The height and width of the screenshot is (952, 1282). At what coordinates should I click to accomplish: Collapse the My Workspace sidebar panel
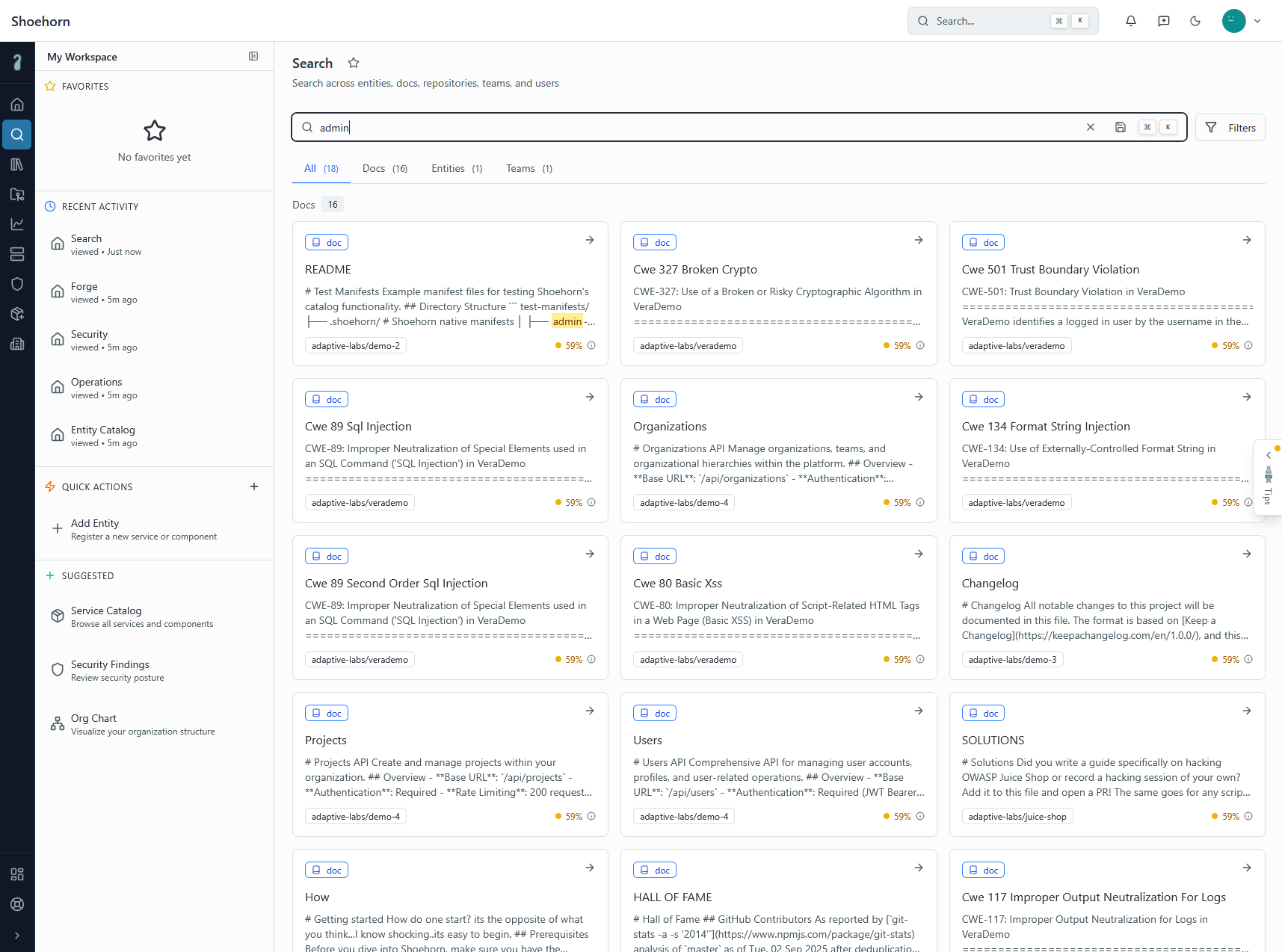(253, 56)
